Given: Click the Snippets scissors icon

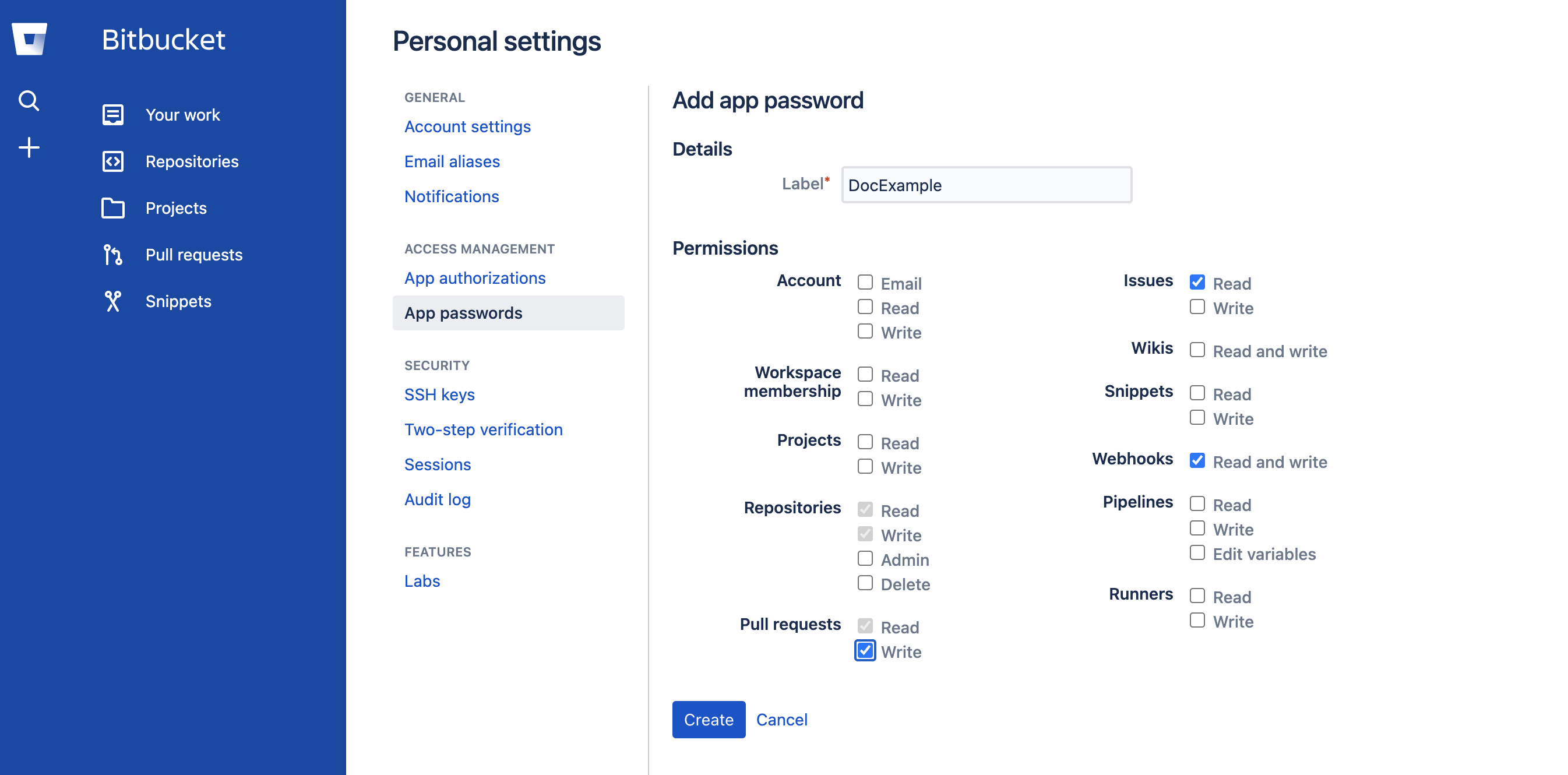Looking at the screenshot, I should 112,301.
